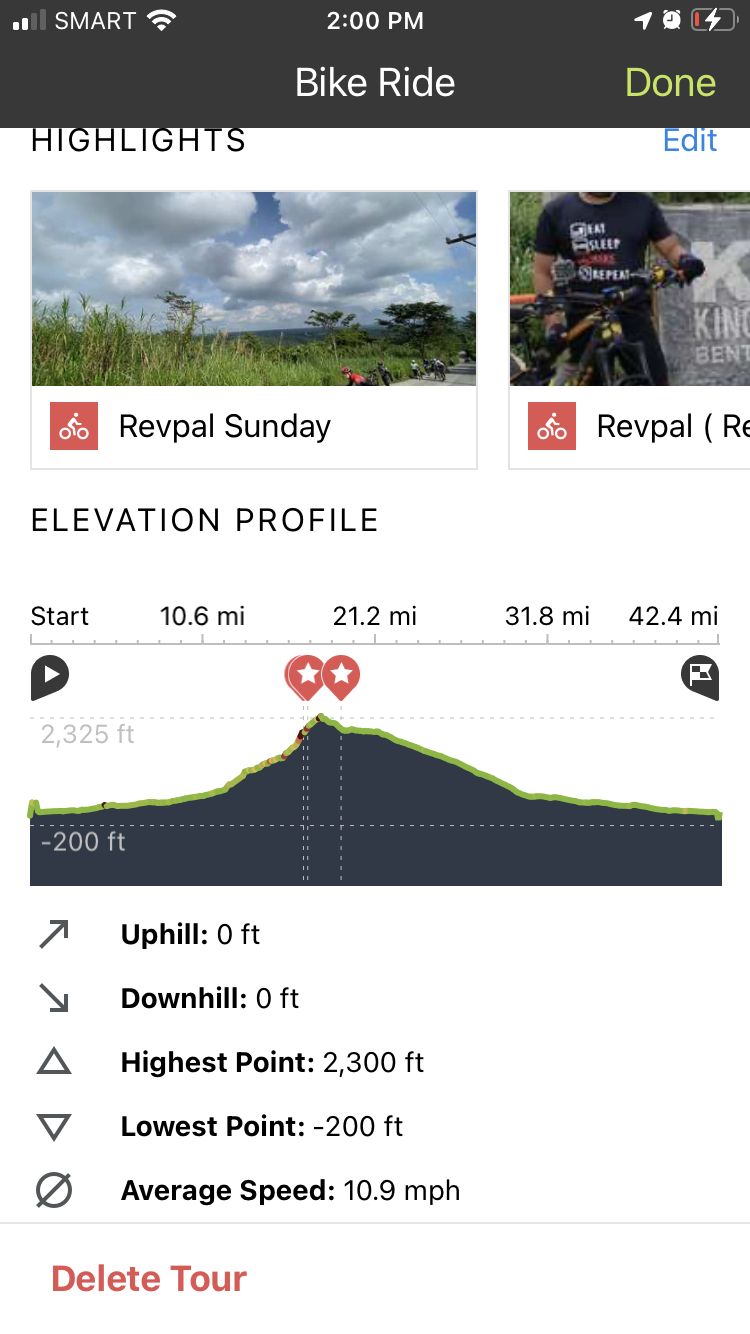The image size is (750, 1334).
Task: Tap the Delete Tour button
Action: point(149,1279)
